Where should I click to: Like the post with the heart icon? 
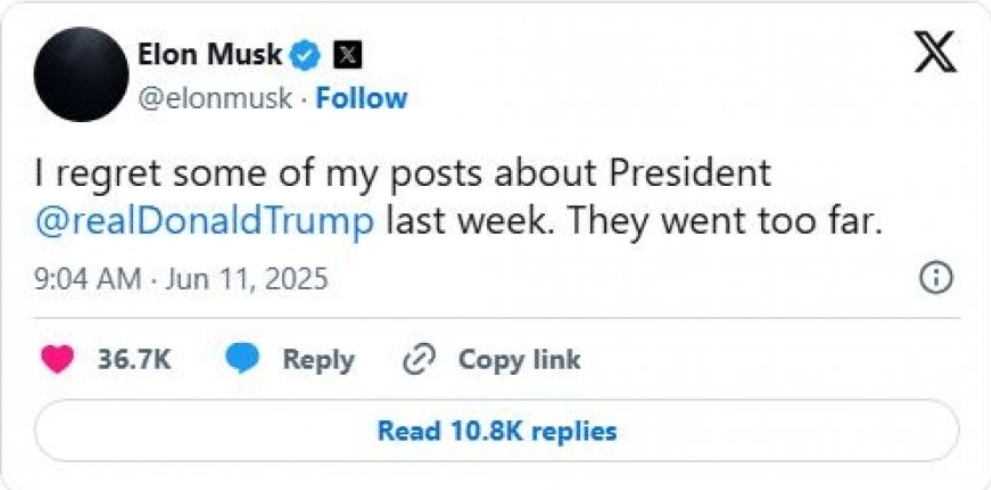point(57,360)
